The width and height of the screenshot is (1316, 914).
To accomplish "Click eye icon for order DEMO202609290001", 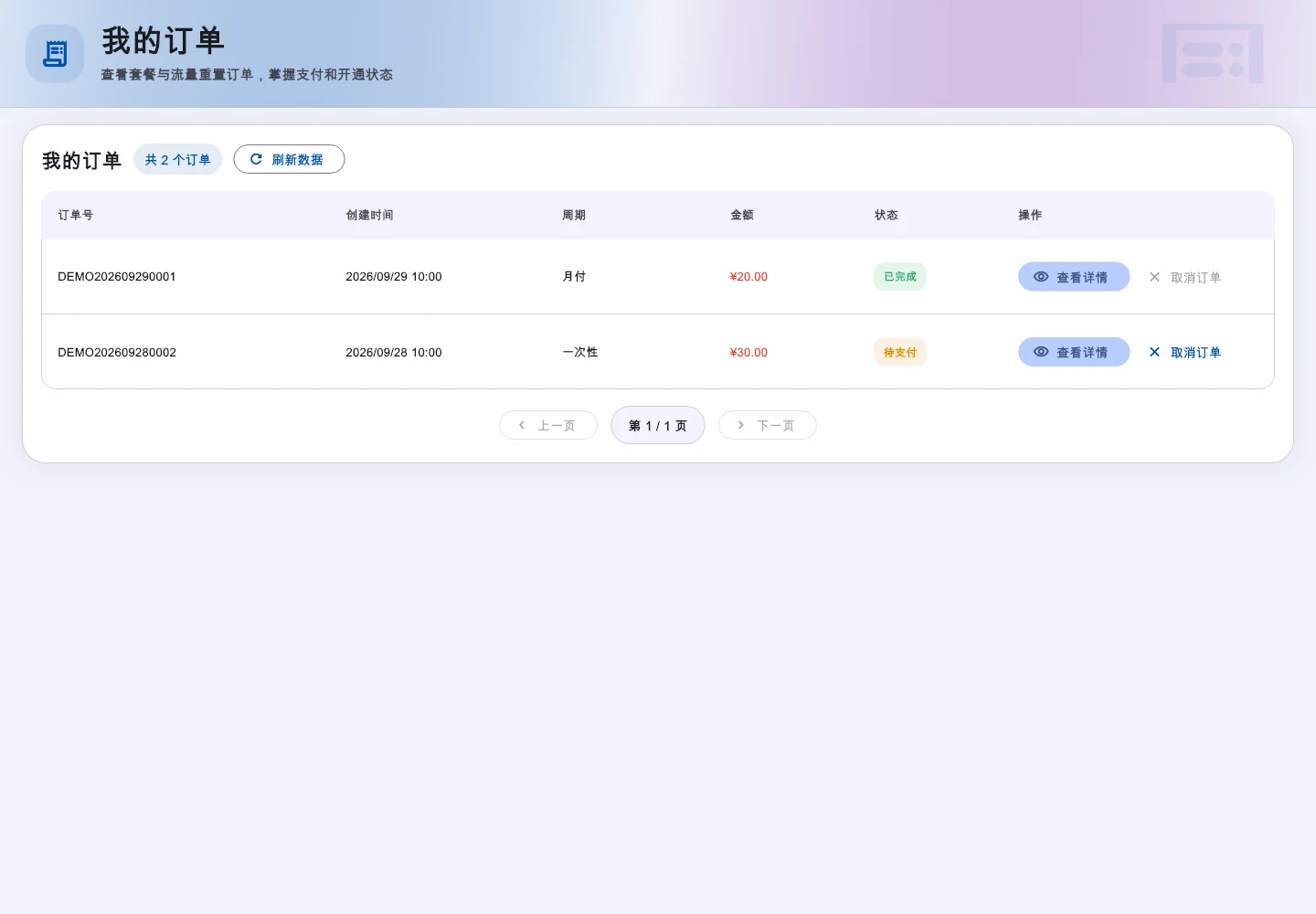I will pos(1041,276).
